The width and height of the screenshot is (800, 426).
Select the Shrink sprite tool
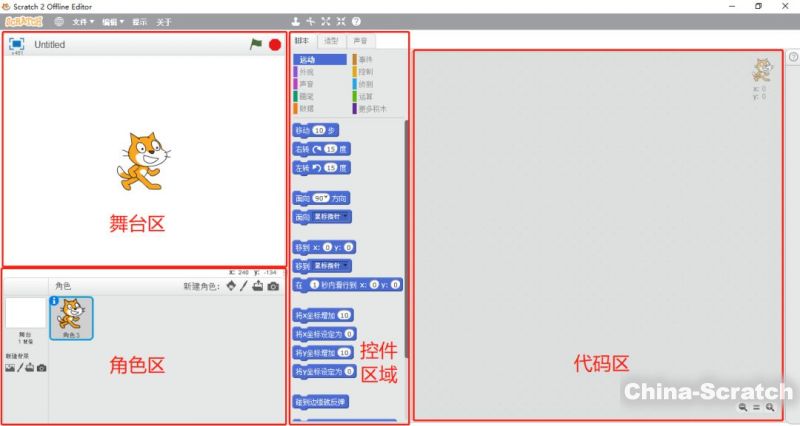click(x=340, y=21)
